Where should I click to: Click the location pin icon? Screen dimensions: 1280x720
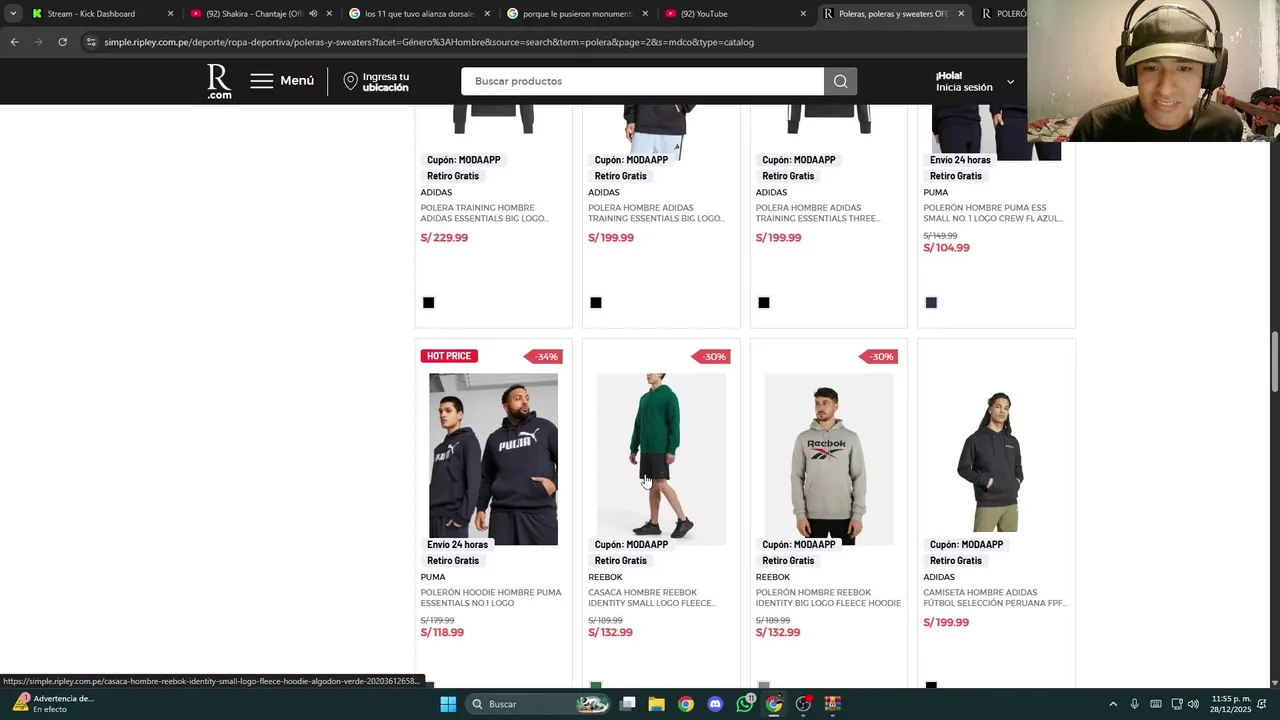tap(350, 81)
